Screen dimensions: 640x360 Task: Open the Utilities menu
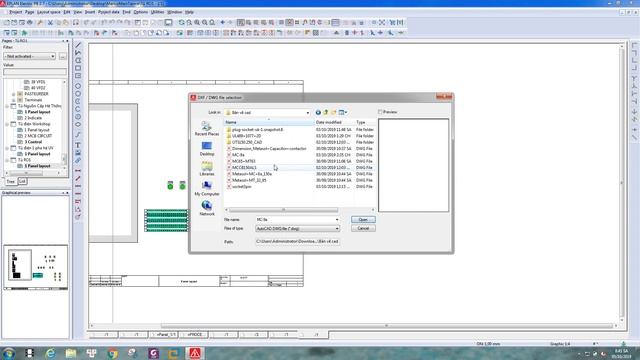point(157,12)
